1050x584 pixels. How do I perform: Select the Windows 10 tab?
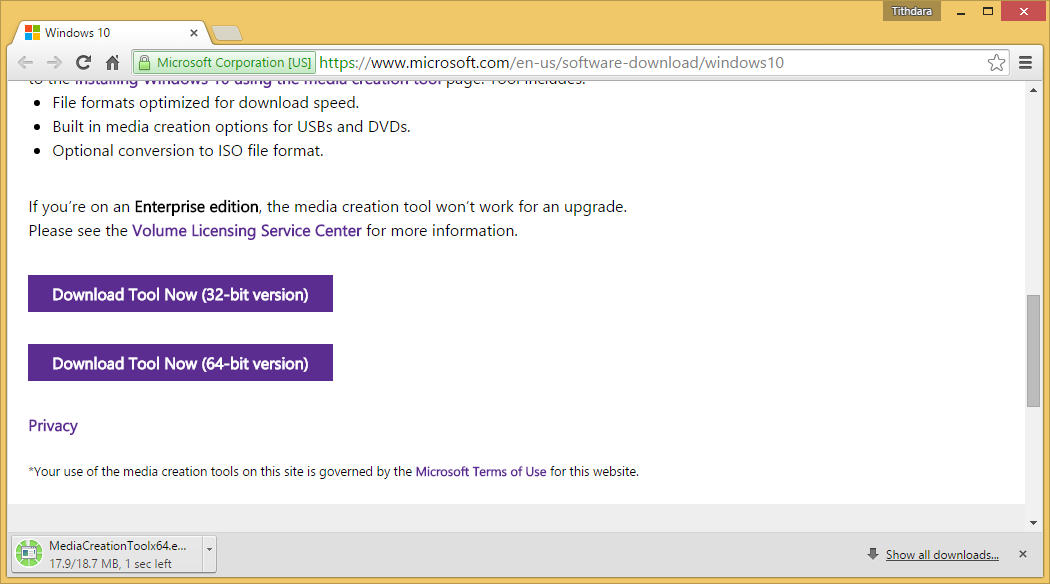[x=110, y=33]
